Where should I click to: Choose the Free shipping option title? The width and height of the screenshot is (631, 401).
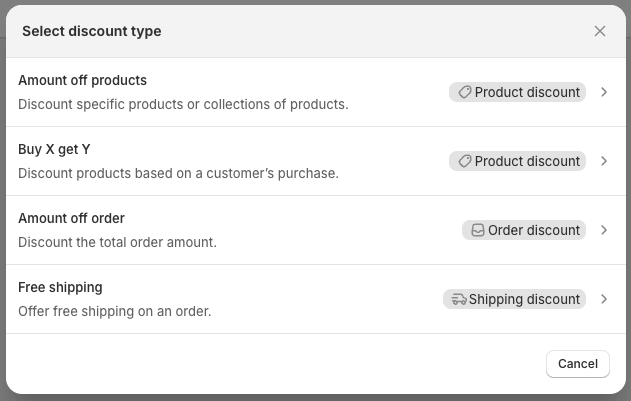[60, 287]
